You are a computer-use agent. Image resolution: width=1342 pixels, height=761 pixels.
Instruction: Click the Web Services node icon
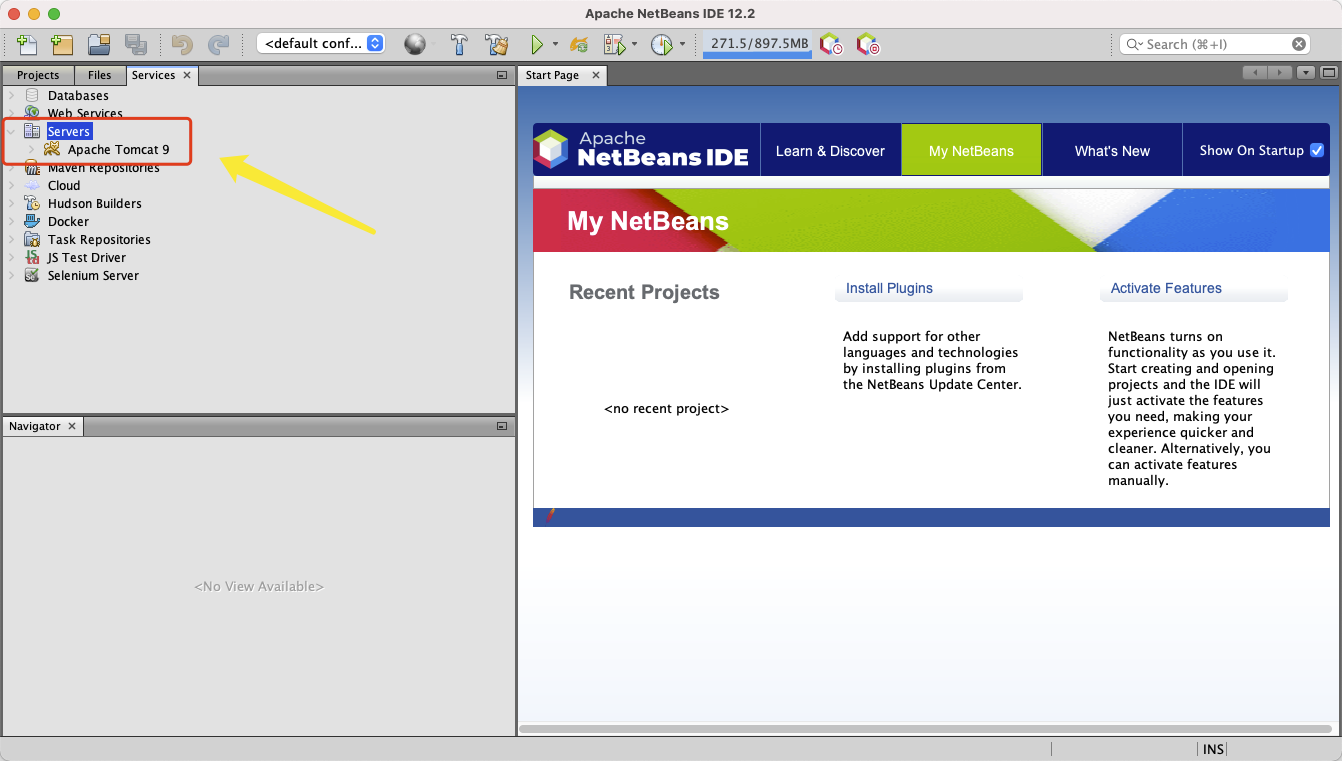pyautogui.click(x=32, y=113)
